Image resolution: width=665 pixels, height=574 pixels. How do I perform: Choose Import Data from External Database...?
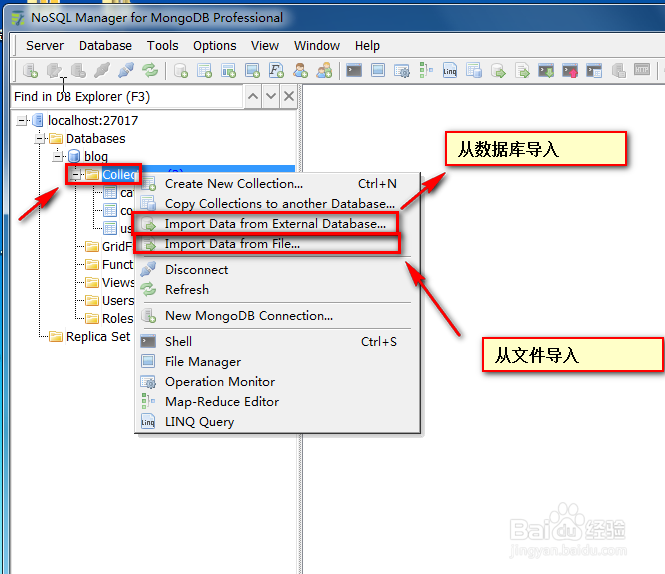[x=278, y=224]
